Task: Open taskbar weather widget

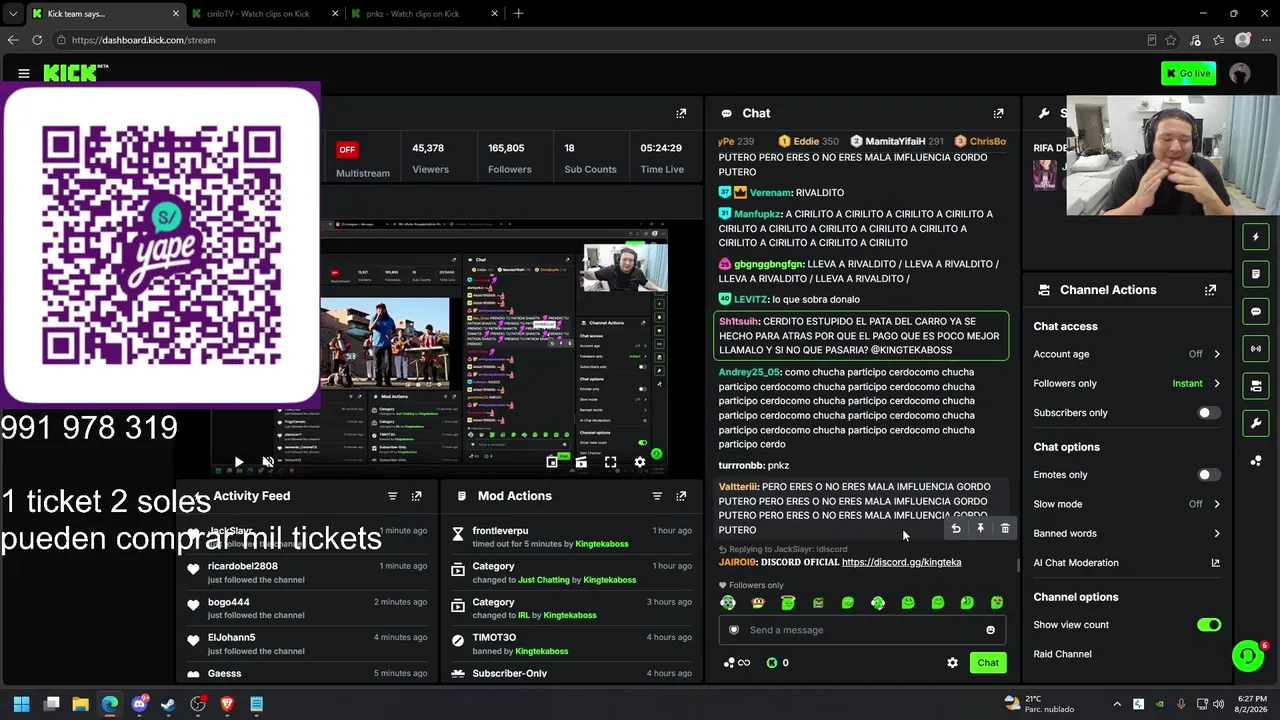Action: click(1039, 704)
